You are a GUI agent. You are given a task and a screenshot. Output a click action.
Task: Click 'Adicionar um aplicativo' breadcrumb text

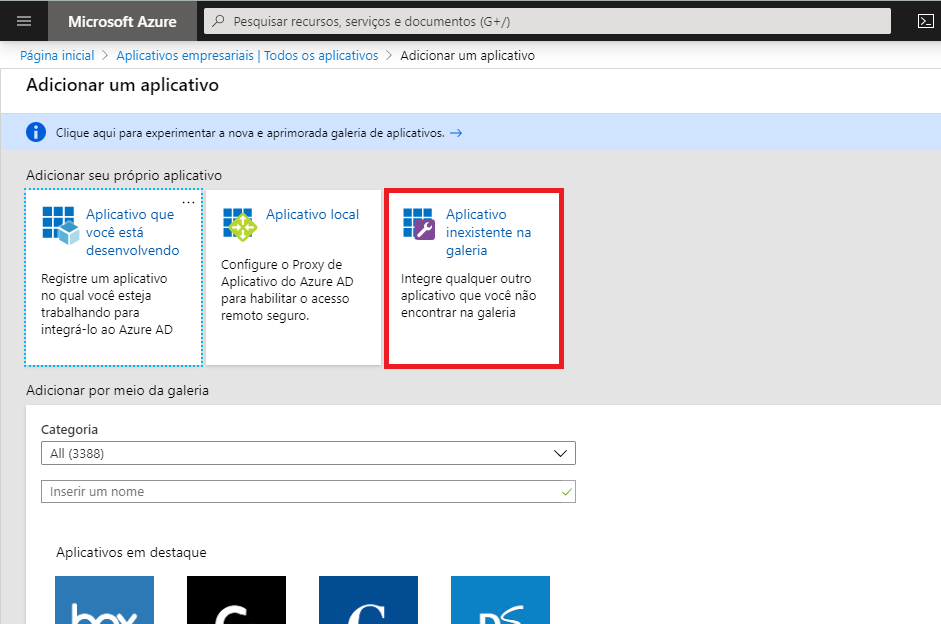(467, 56)
